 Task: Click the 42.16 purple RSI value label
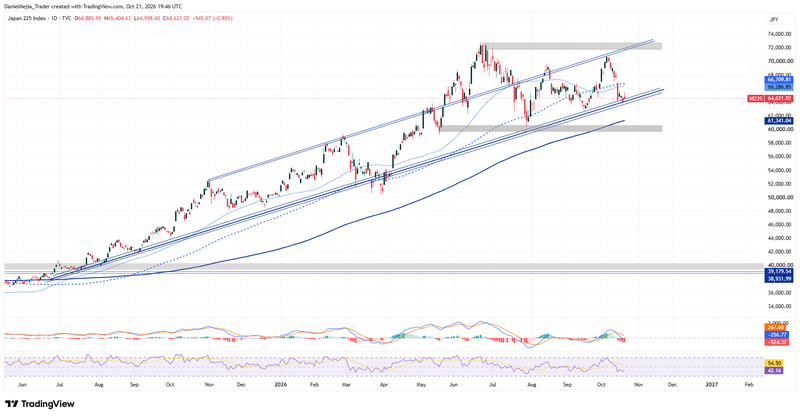774,370
